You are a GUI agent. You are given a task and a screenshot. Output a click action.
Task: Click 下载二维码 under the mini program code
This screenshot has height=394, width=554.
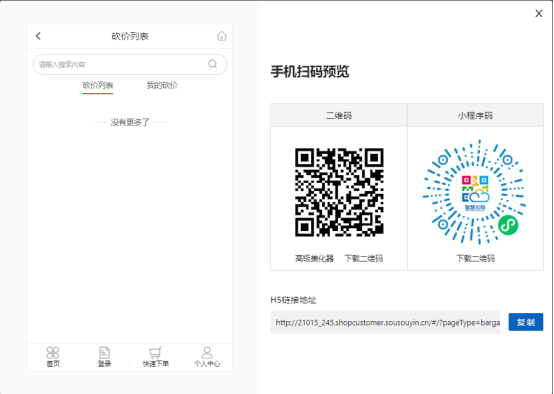click(475, 258)
